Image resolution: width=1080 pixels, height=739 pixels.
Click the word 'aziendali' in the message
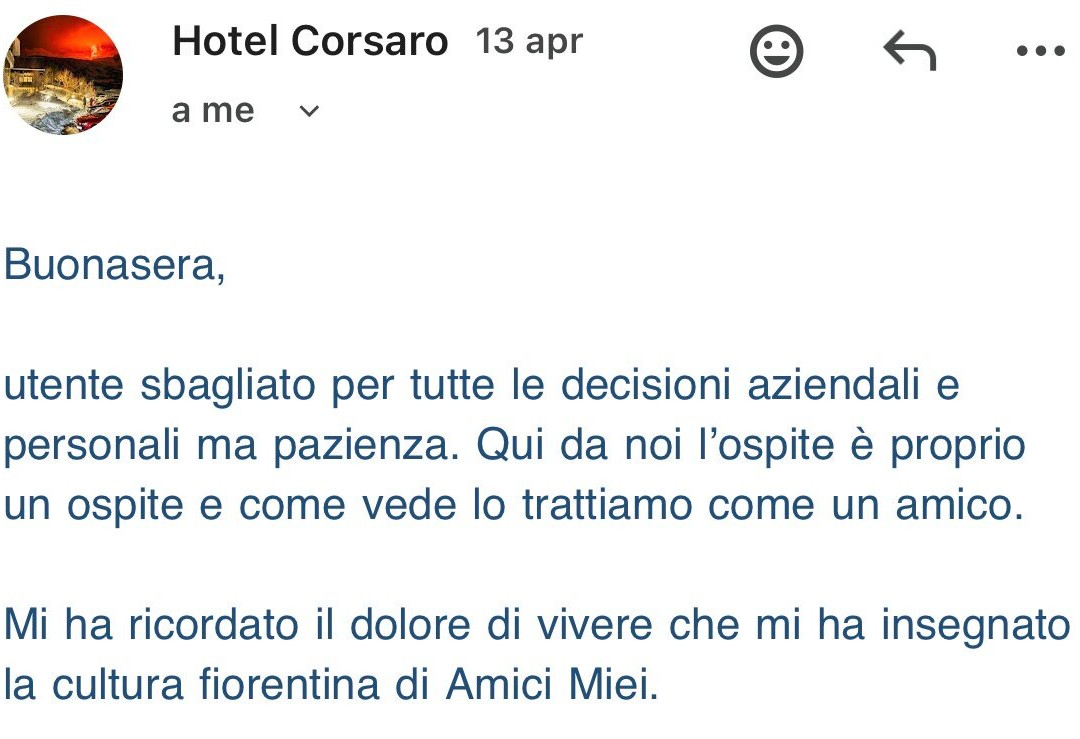click(x=827, y=386)
